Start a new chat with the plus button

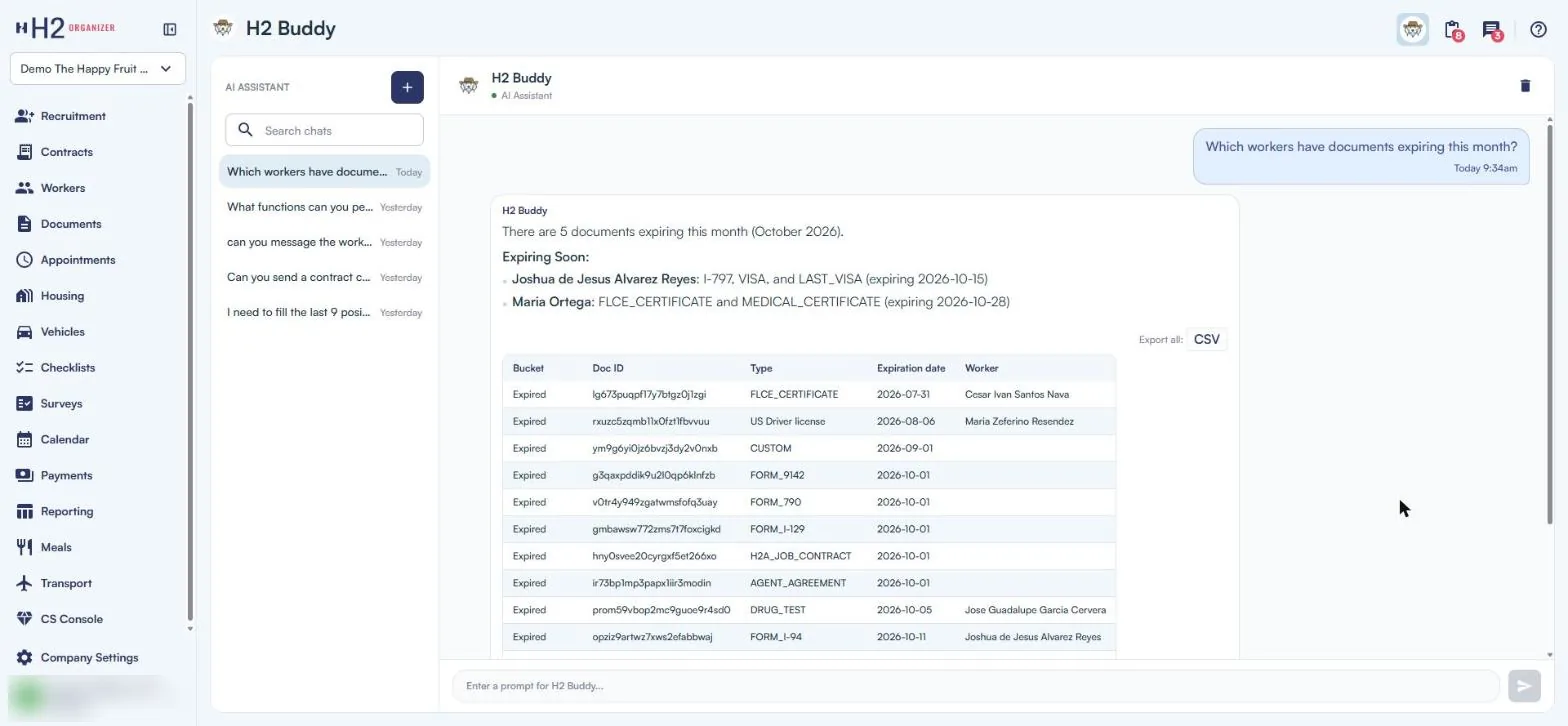tap(407, 87)
